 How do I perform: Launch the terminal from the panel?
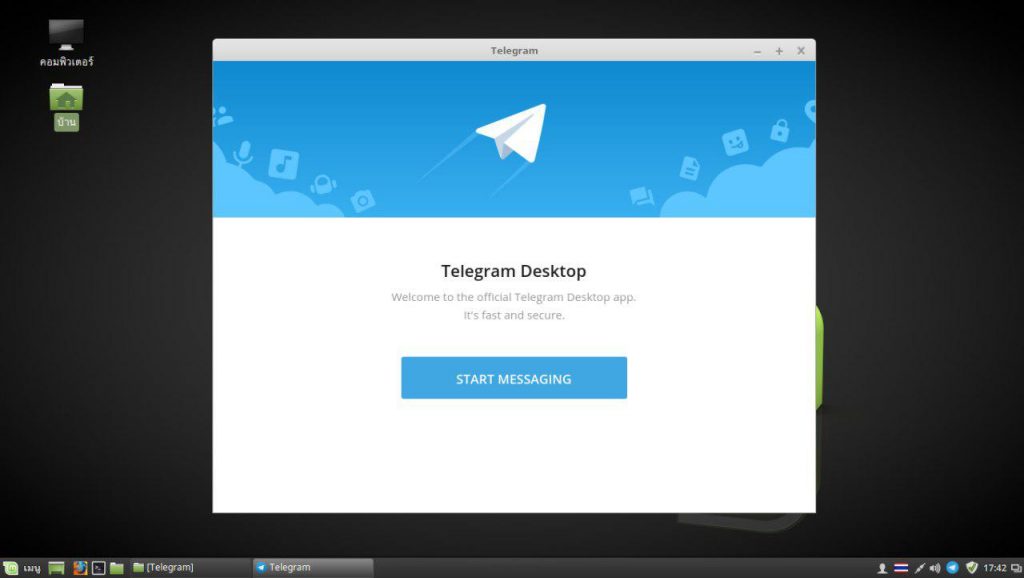click(98, 568)
